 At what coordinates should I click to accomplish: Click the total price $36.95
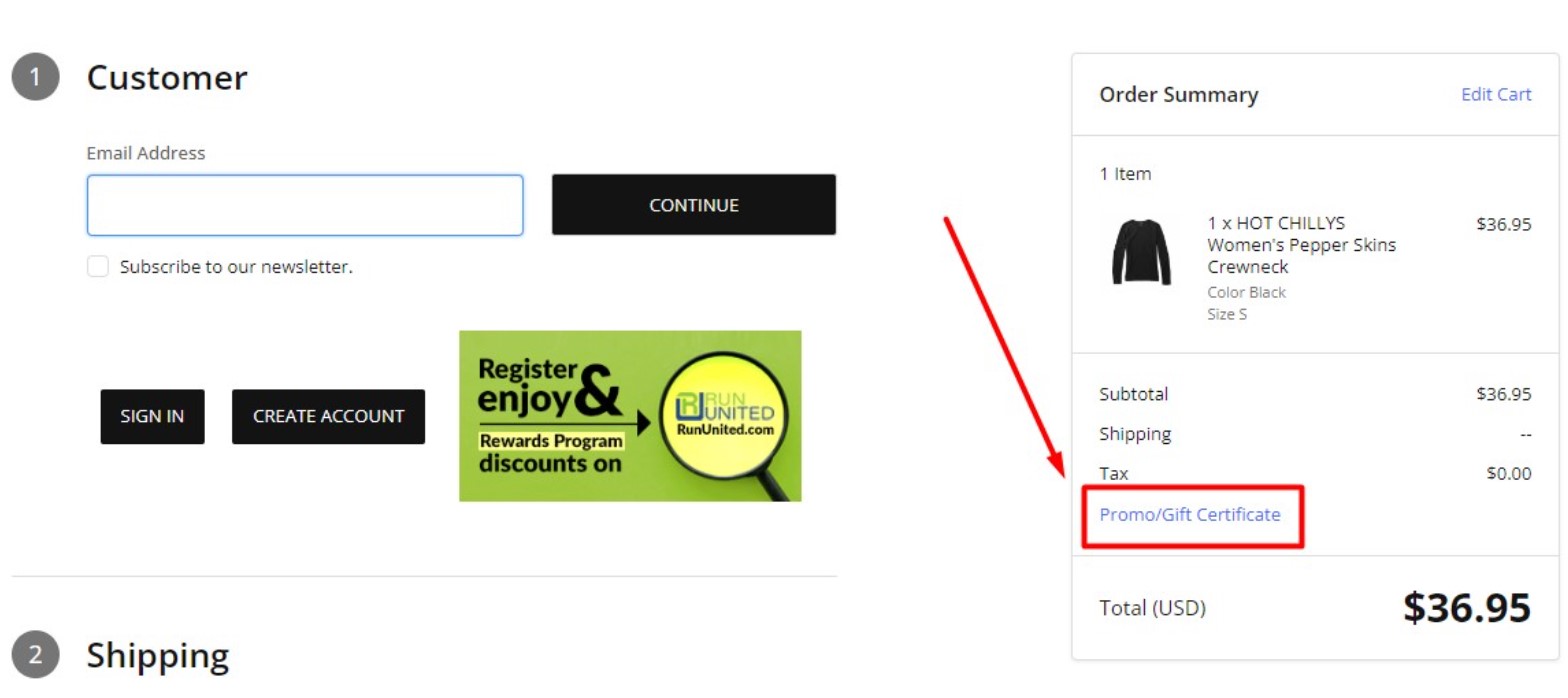(x=1466, y=607)
